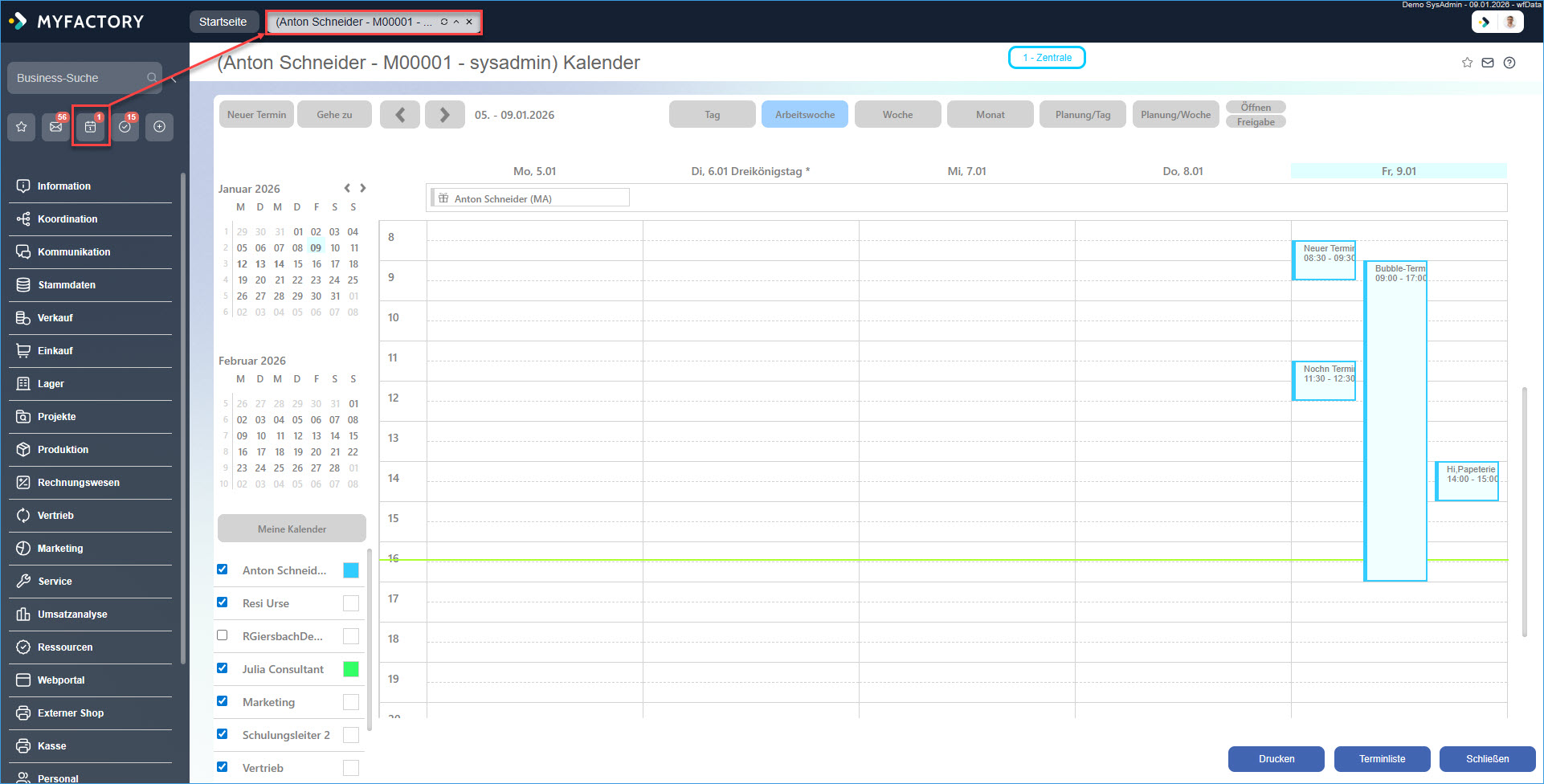Click the calendar icon in sidebar toolbar
The width and height of the screenshot is (1544, 784).
coord(91,127)
